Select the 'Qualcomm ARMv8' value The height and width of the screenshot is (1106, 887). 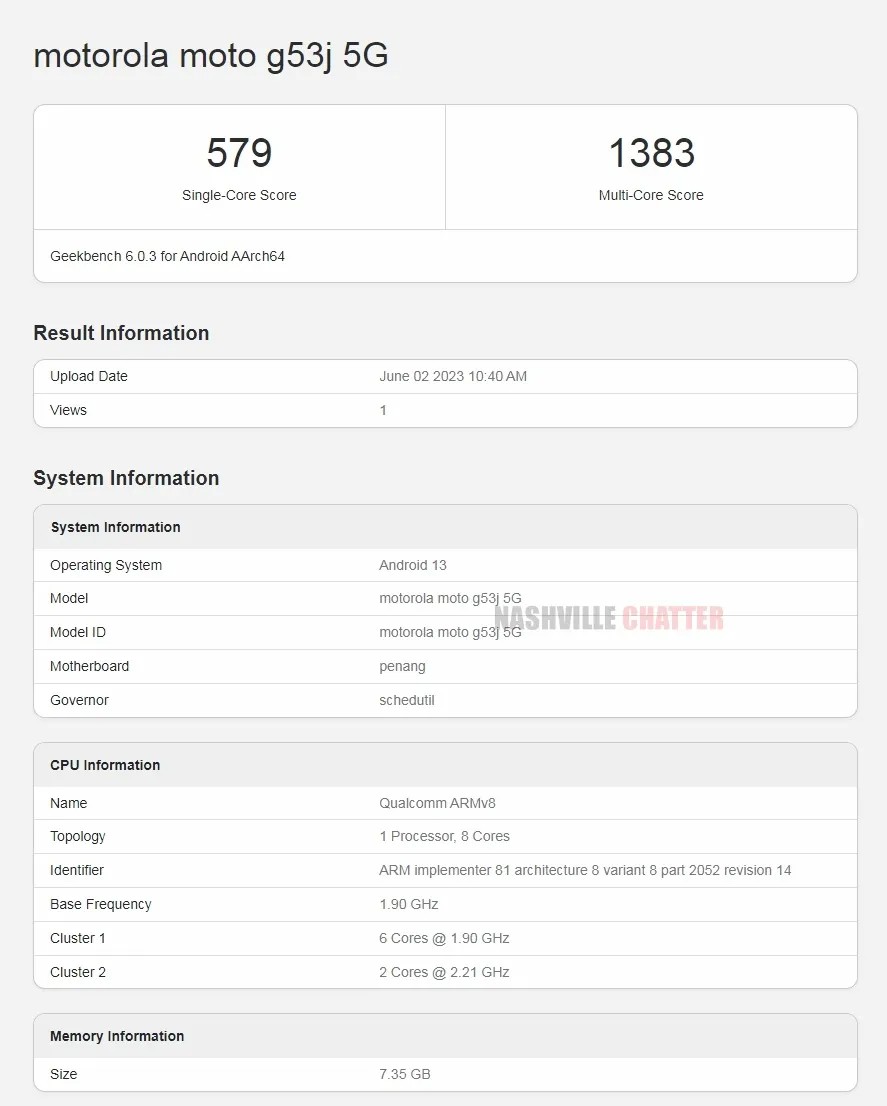[x=437, y=803]
